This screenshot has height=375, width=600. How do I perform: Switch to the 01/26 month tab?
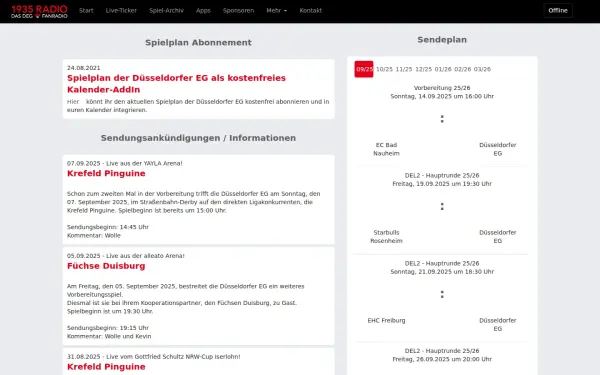tap(443, 69)
